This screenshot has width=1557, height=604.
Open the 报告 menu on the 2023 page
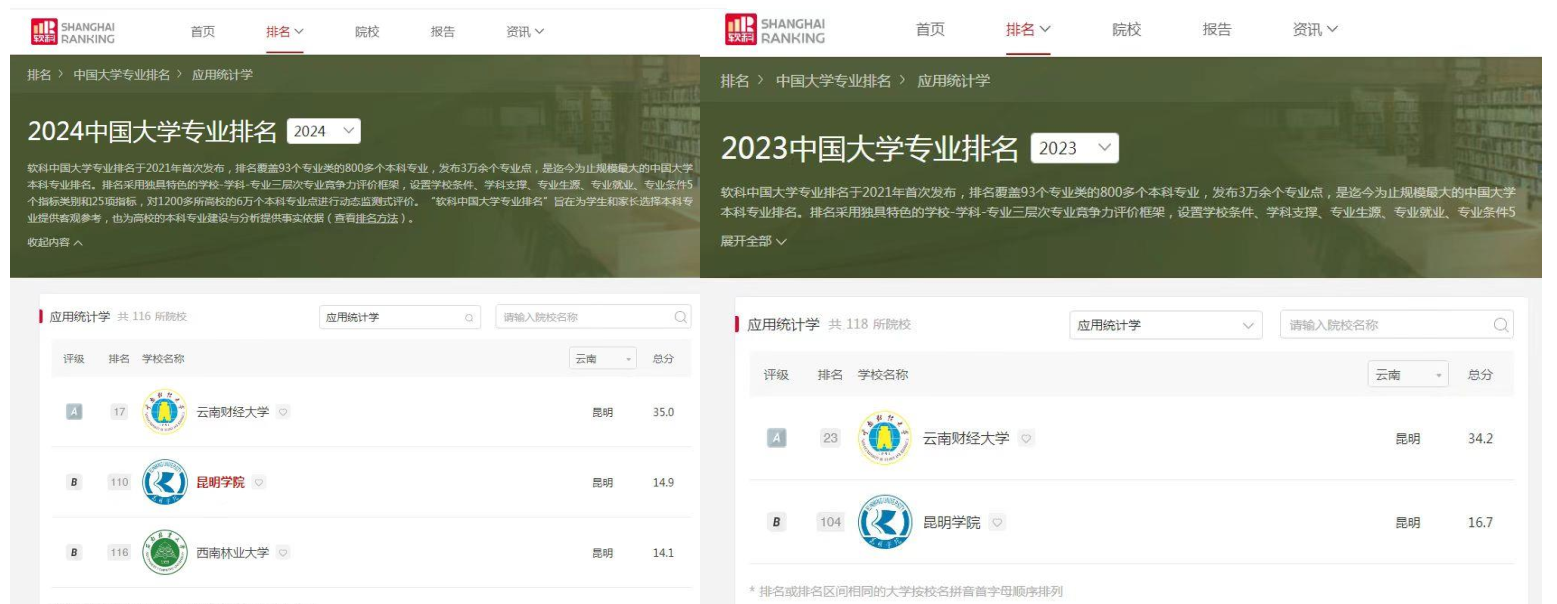point(1216,30)
